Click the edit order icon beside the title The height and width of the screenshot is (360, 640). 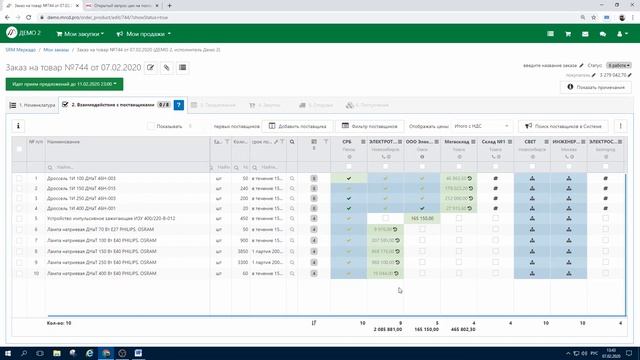[151, 68]
